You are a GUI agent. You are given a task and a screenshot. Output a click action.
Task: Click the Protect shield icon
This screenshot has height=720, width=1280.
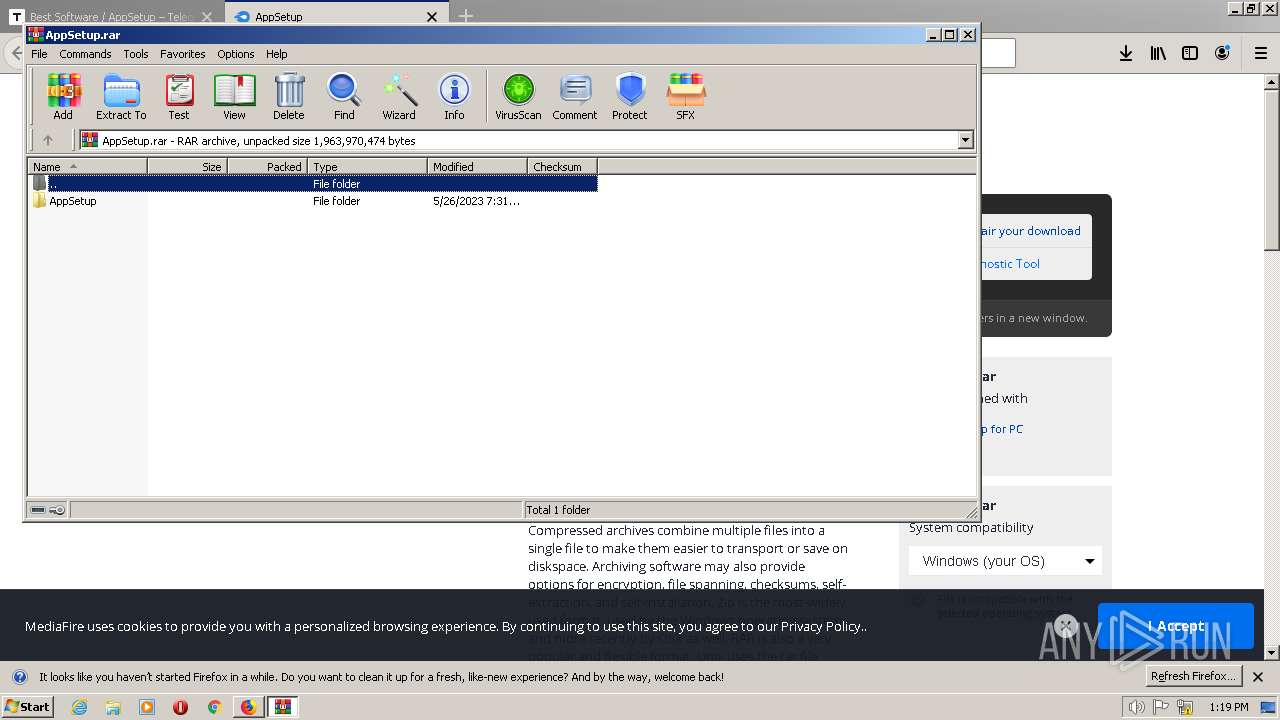pyautogui.click(x=630, y=97)
